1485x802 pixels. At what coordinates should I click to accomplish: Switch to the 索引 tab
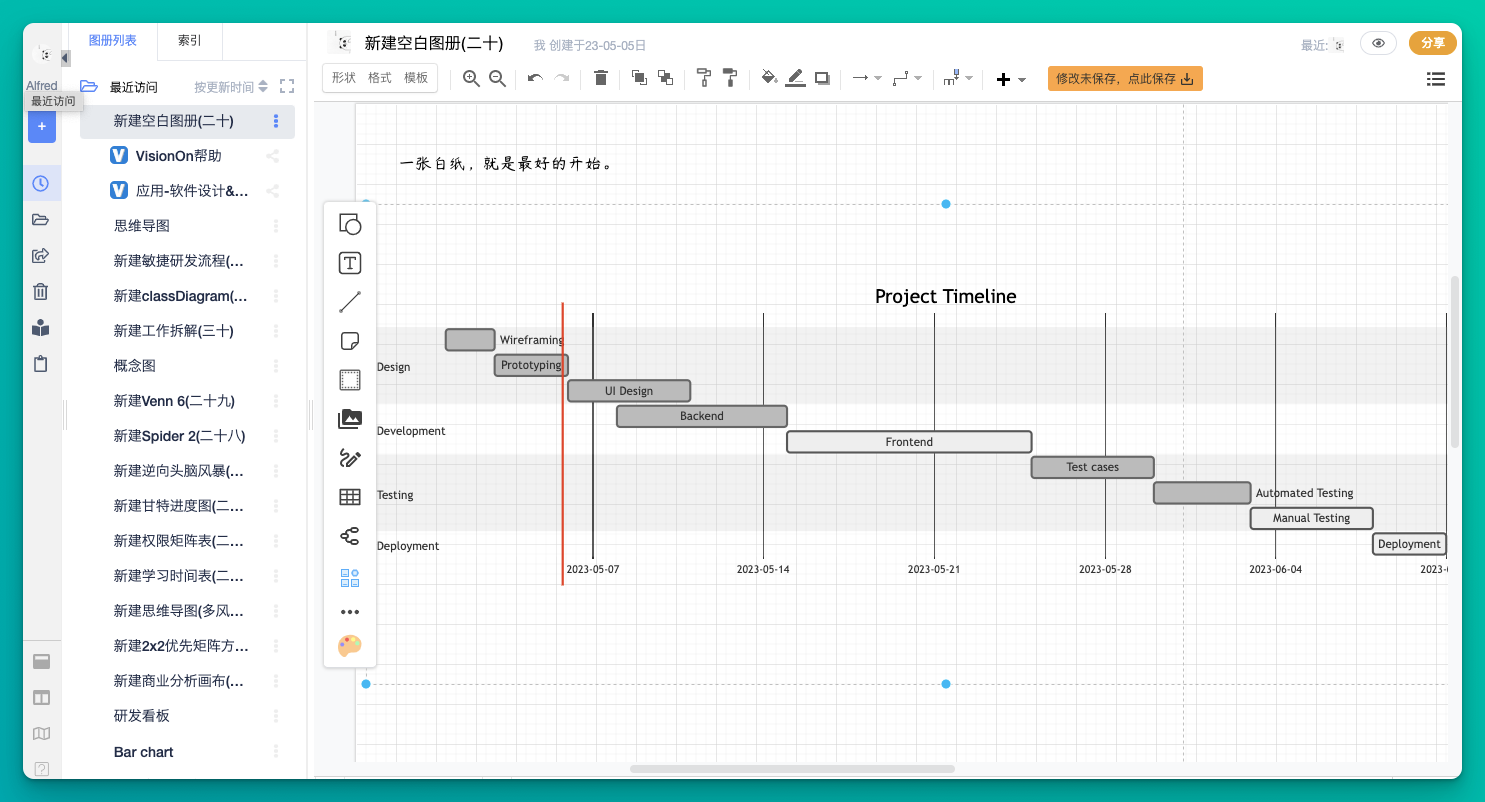(x=189, y=42)
